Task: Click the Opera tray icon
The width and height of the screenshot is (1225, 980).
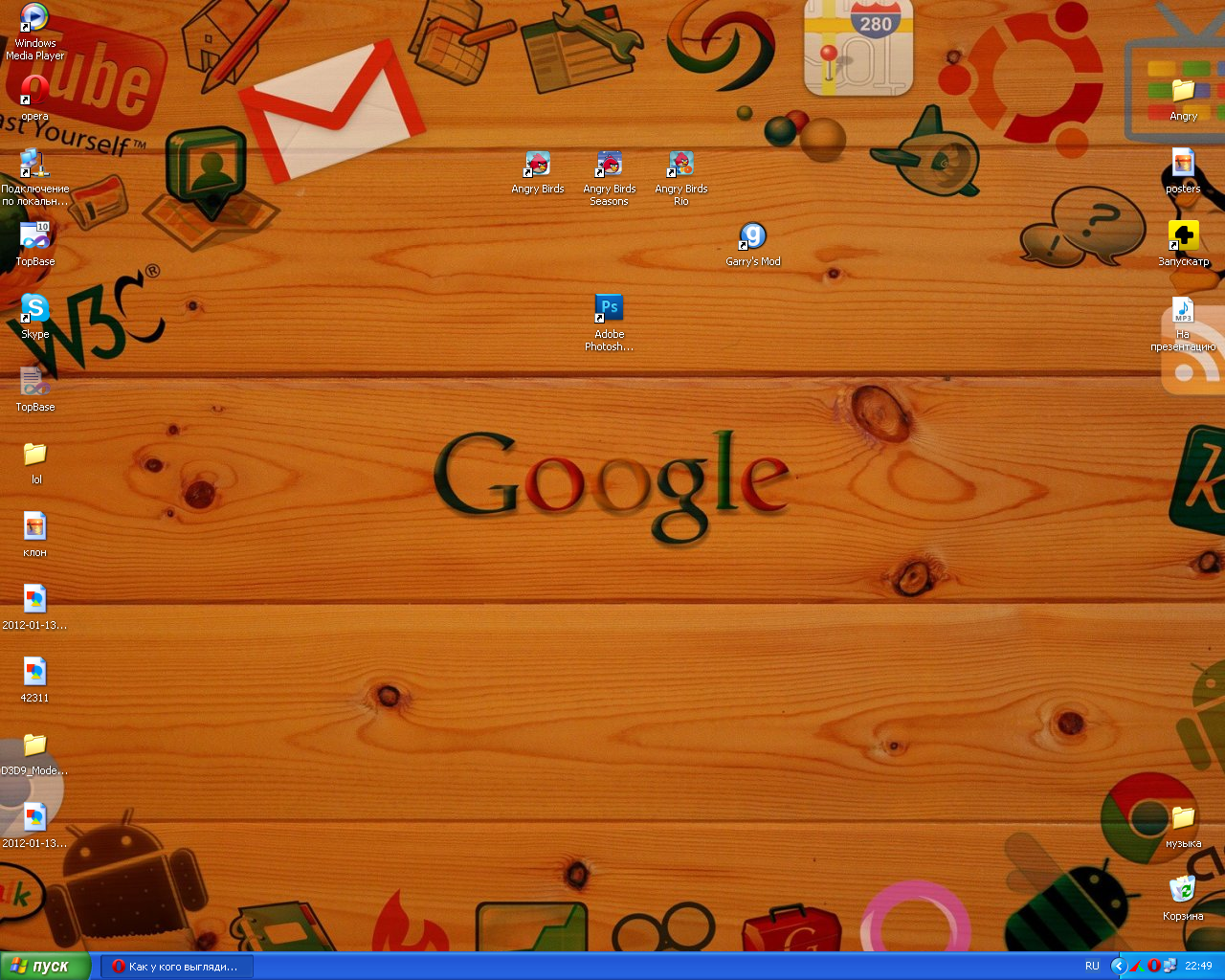Action: (1154, 967)
